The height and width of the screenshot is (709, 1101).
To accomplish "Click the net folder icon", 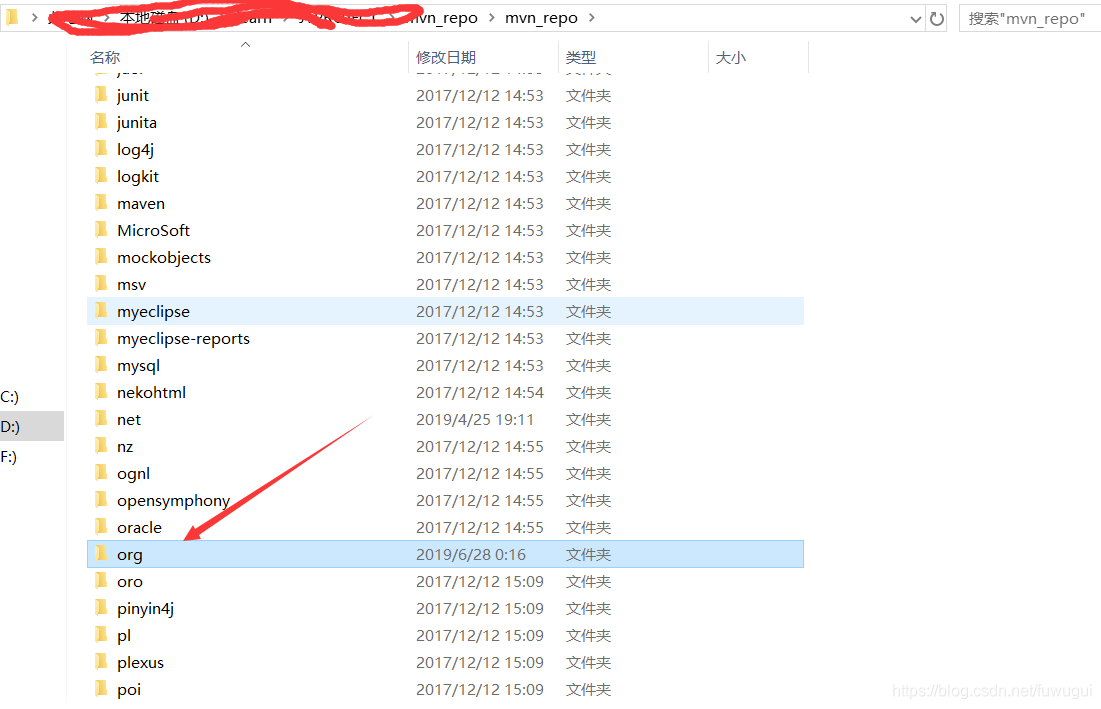I will pos(101,419).
